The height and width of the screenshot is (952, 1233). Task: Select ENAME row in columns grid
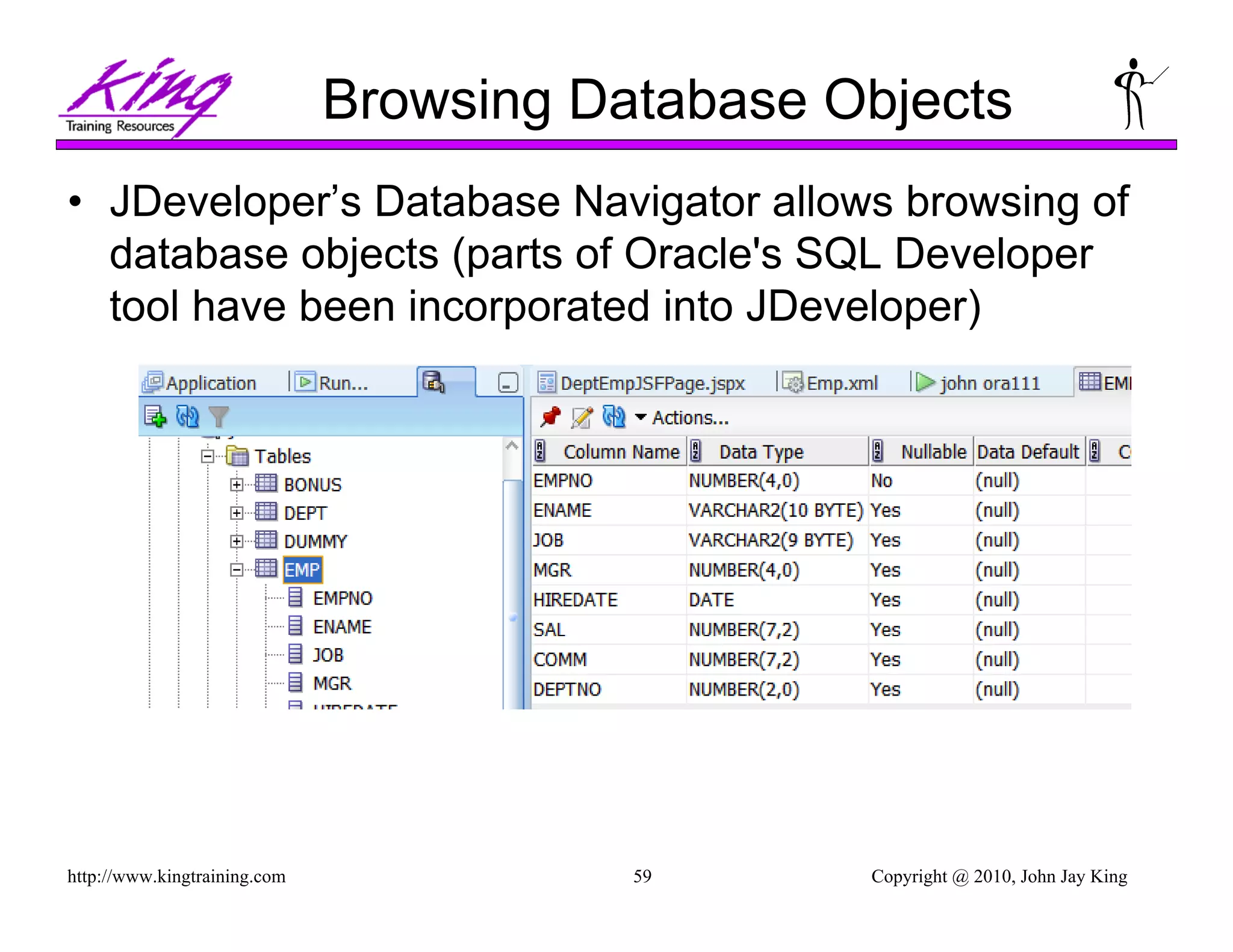click(x=831, y=510)
